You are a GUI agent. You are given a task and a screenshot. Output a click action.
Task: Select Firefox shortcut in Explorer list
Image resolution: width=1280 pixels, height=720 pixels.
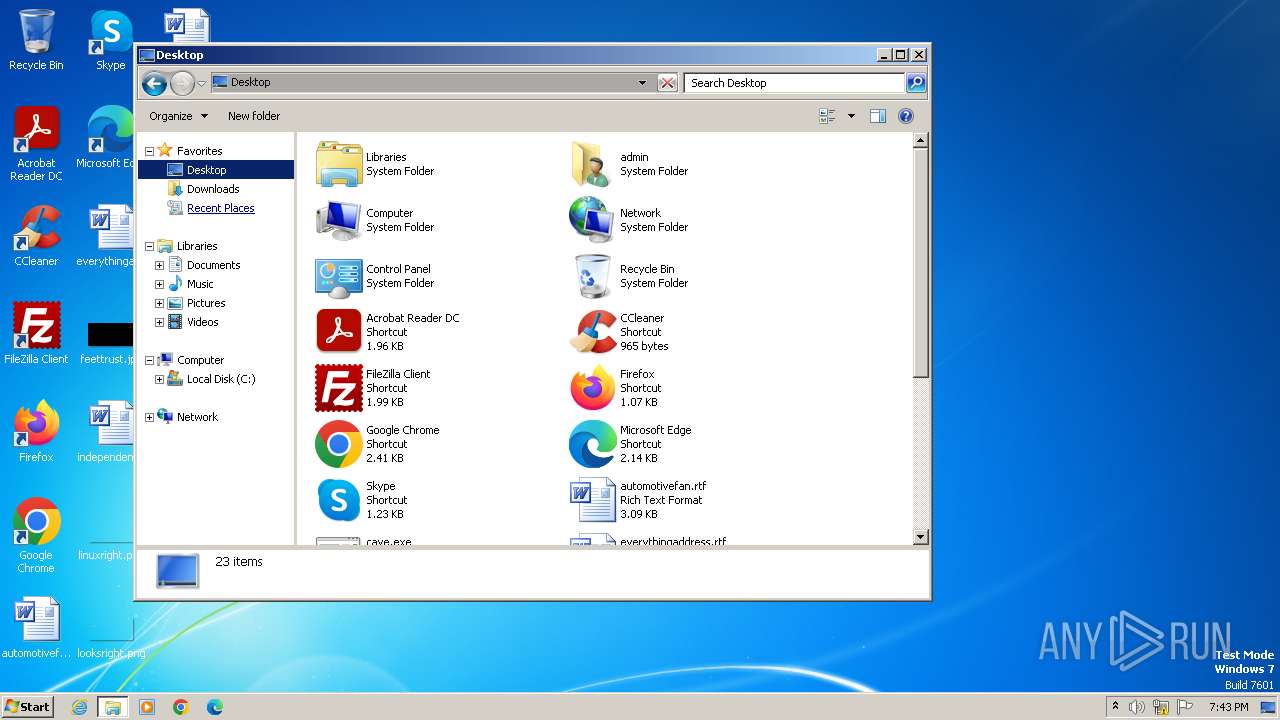coord(592,388)
